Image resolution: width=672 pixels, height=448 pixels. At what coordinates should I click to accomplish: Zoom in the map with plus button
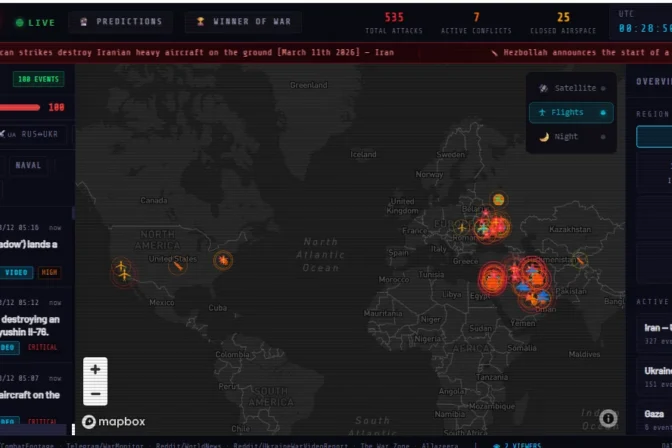[x=95, y=370]
